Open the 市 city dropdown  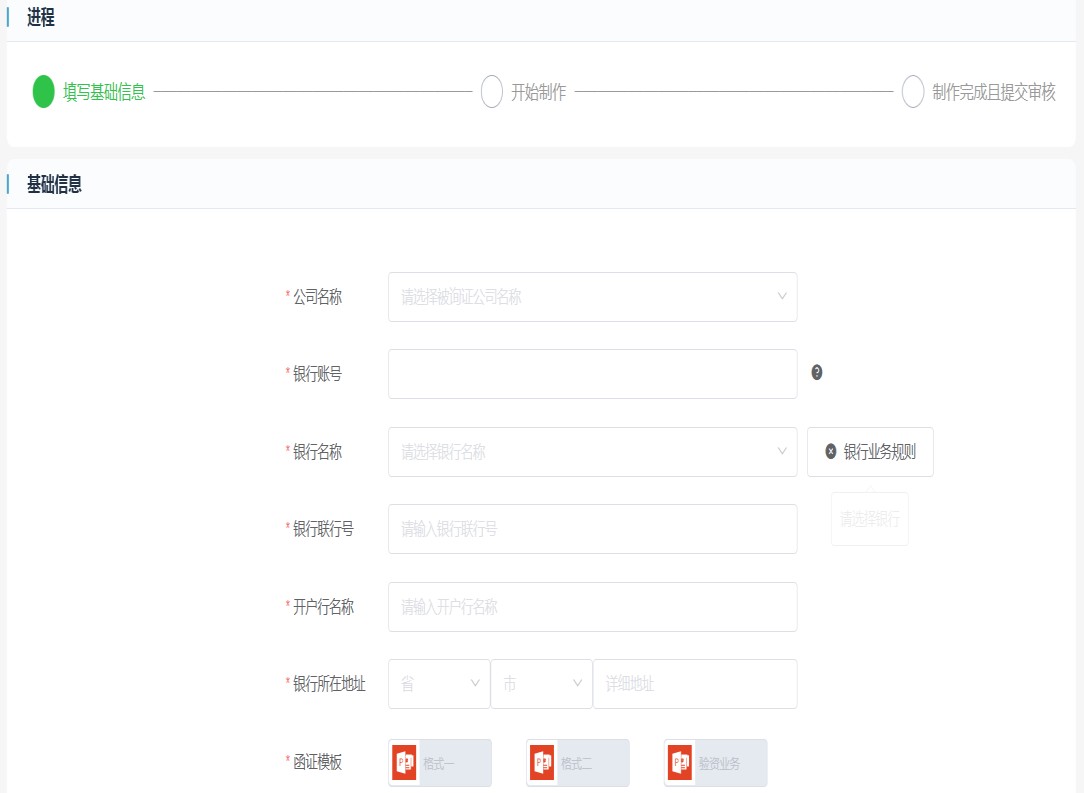[541, 684]
